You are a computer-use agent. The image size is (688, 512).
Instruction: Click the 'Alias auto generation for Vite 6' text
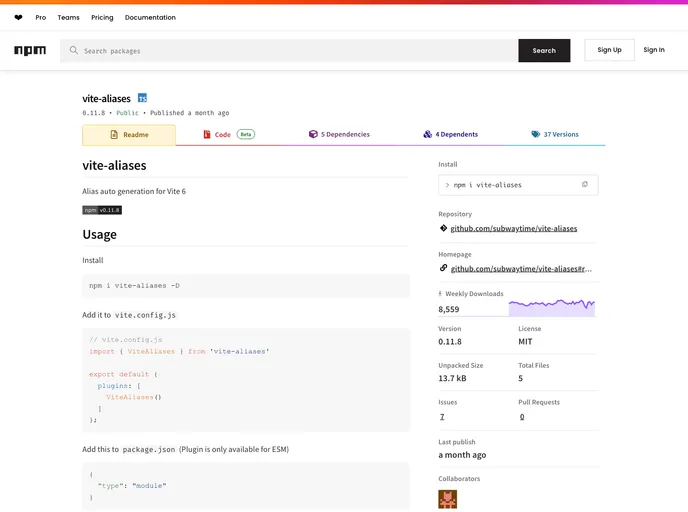134,191
